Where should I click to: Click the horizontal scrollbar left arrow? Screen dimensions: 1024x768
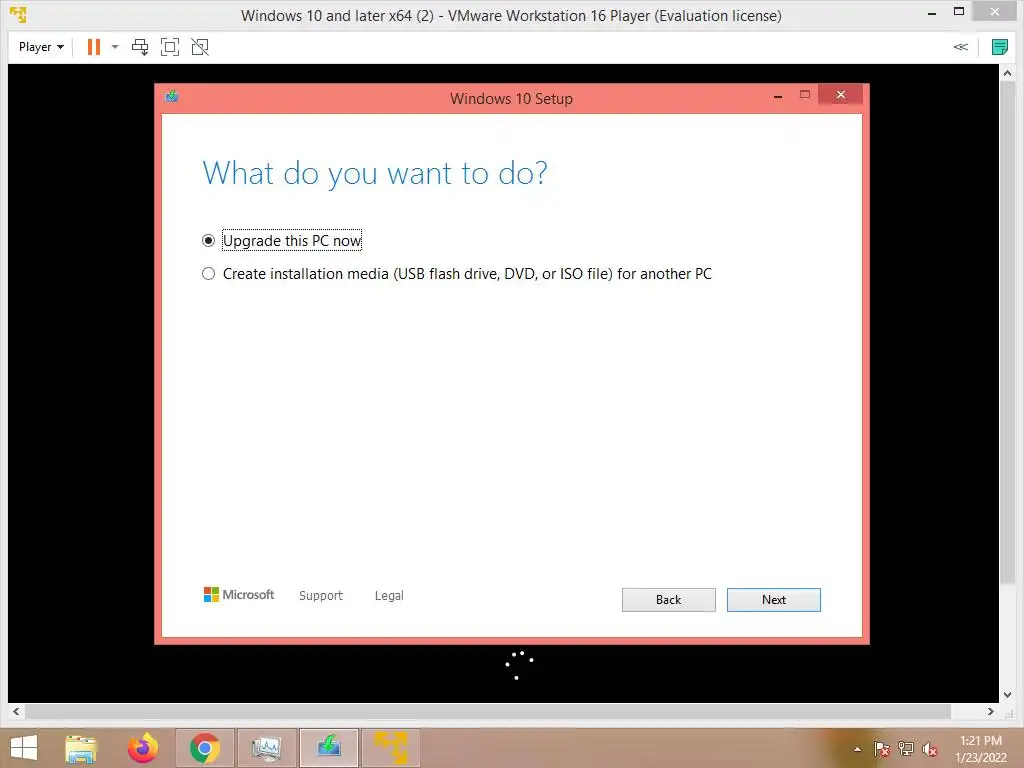click(16, 711)
